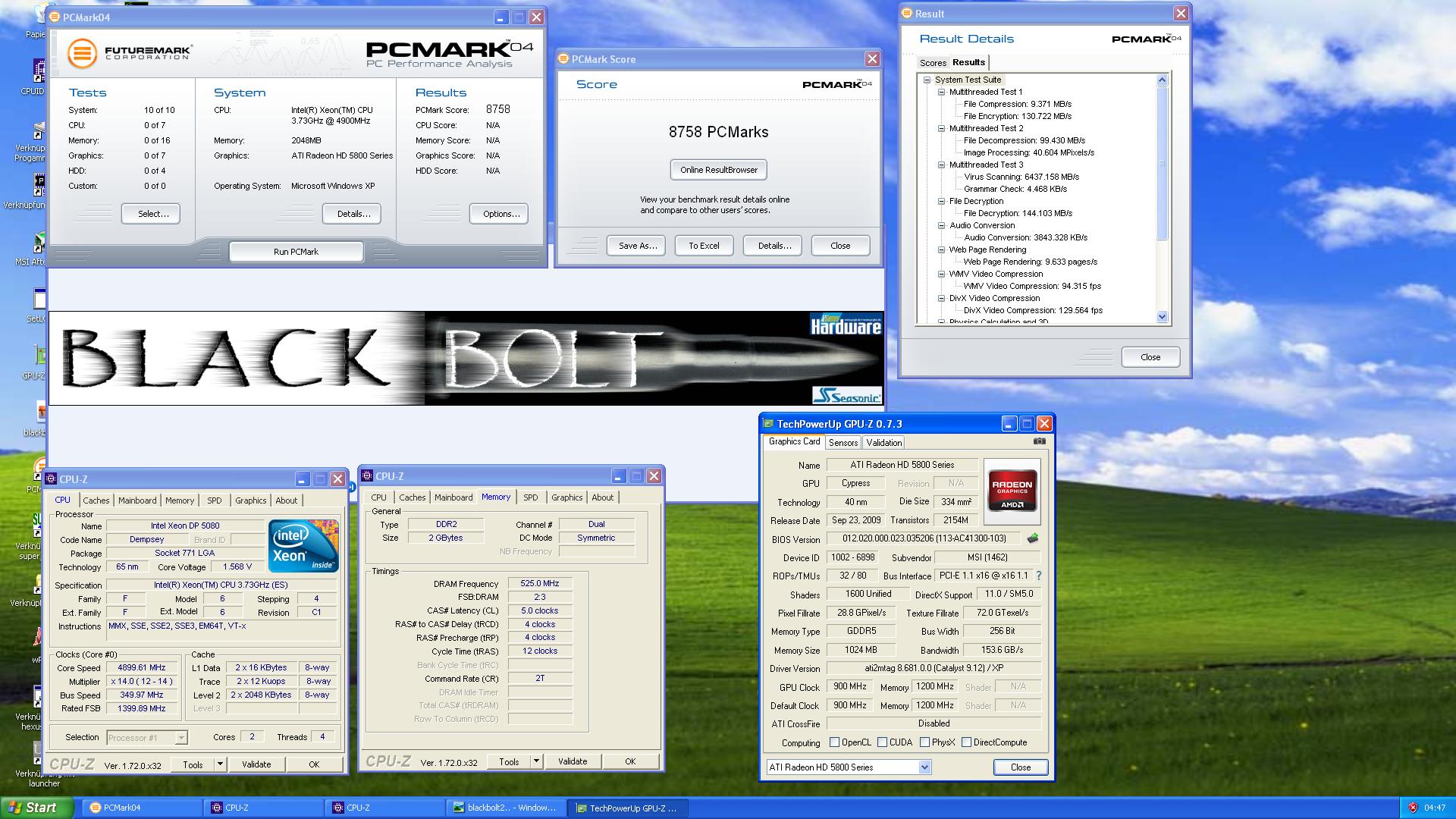Click the red shield tray icon

1412,808
